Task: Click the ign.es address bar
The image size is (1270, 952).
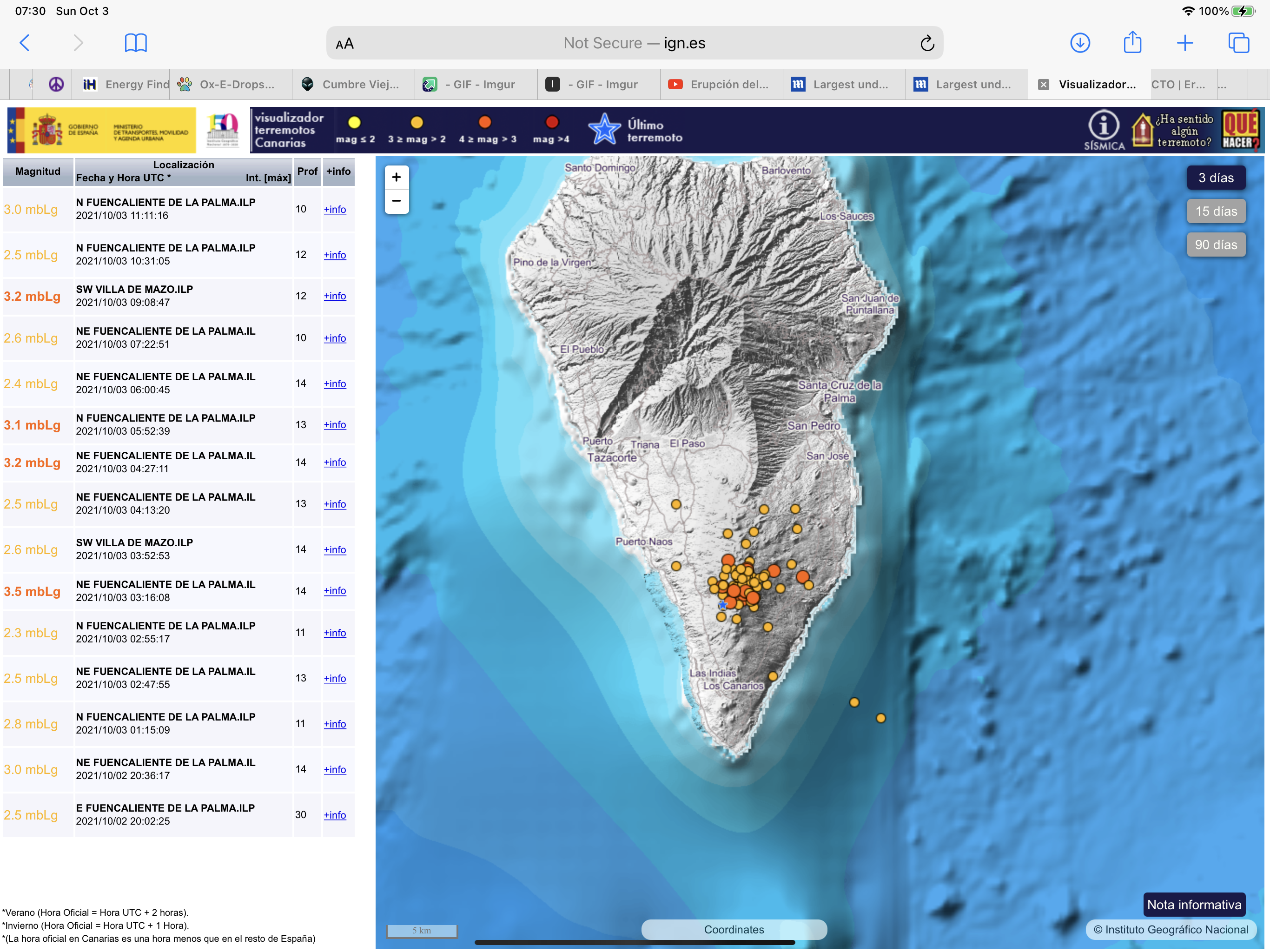Action: [635, 43]
